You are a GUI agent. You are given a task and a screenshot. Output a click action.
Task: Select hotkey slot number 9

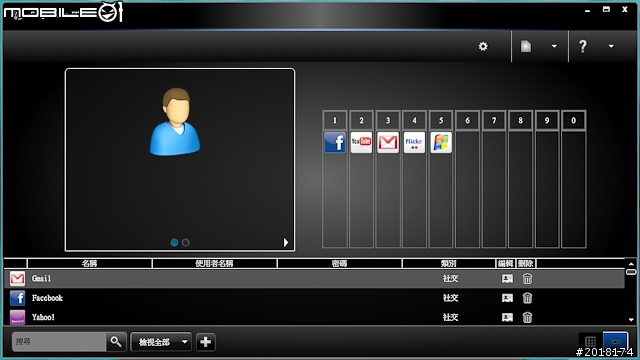[x=547, y=120]
